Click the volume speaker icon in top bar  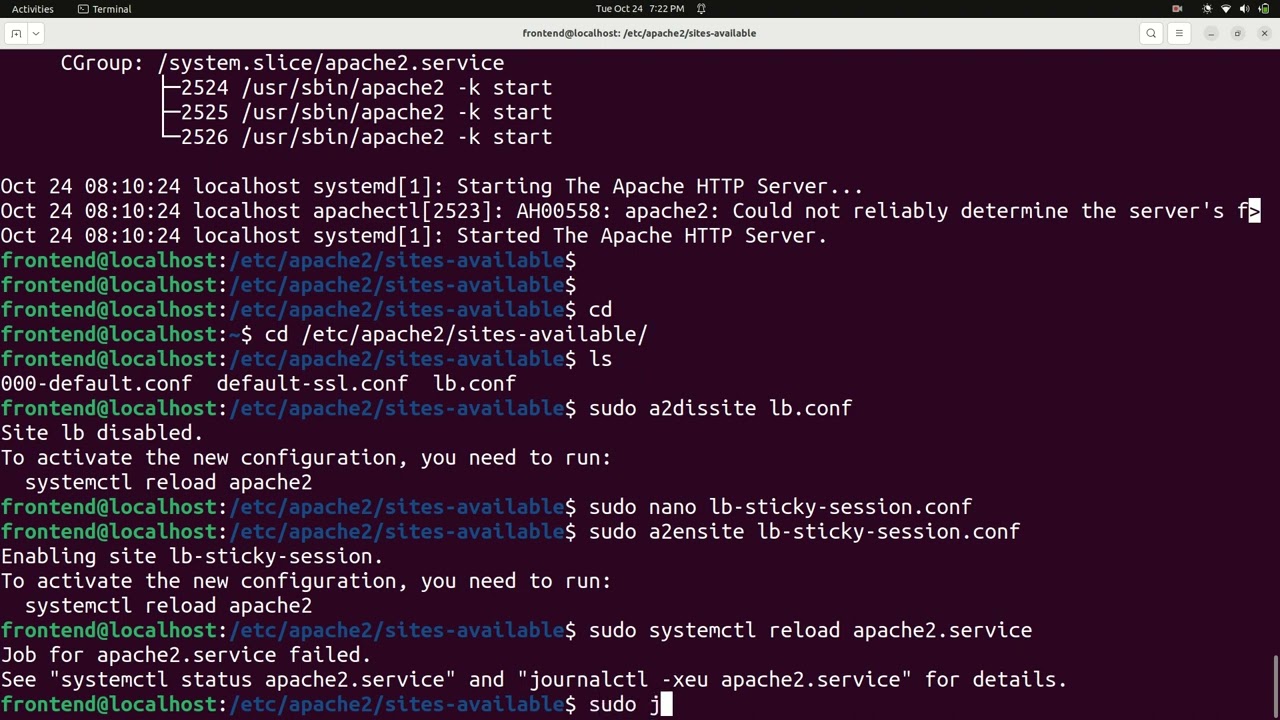click(x=1245, y=9)
